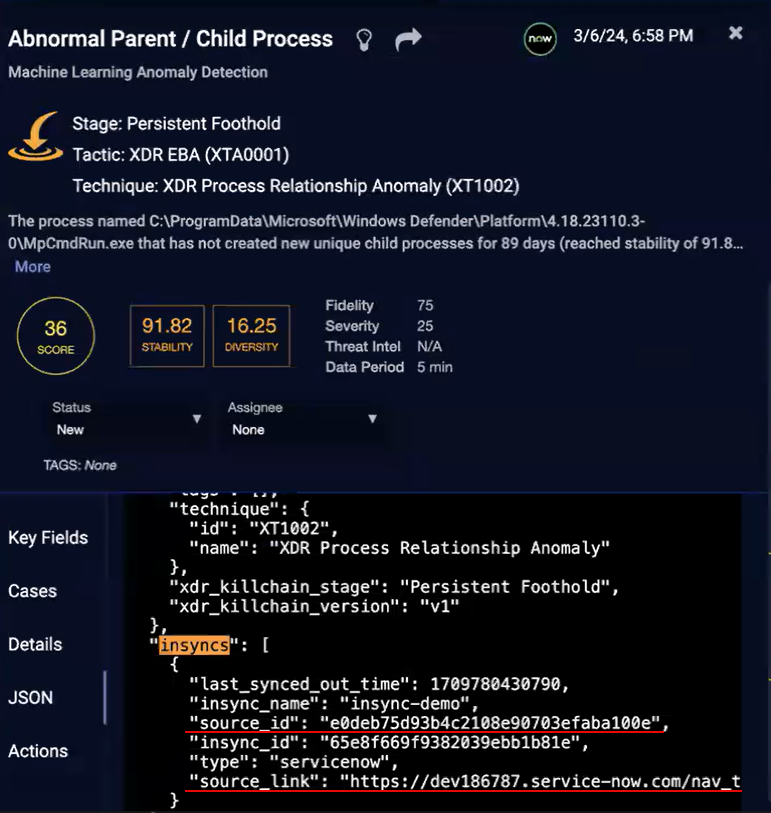Click the source_id value in JSON
Image resolution: width=771 pixels, height=813 pixels.
point(491,722)
